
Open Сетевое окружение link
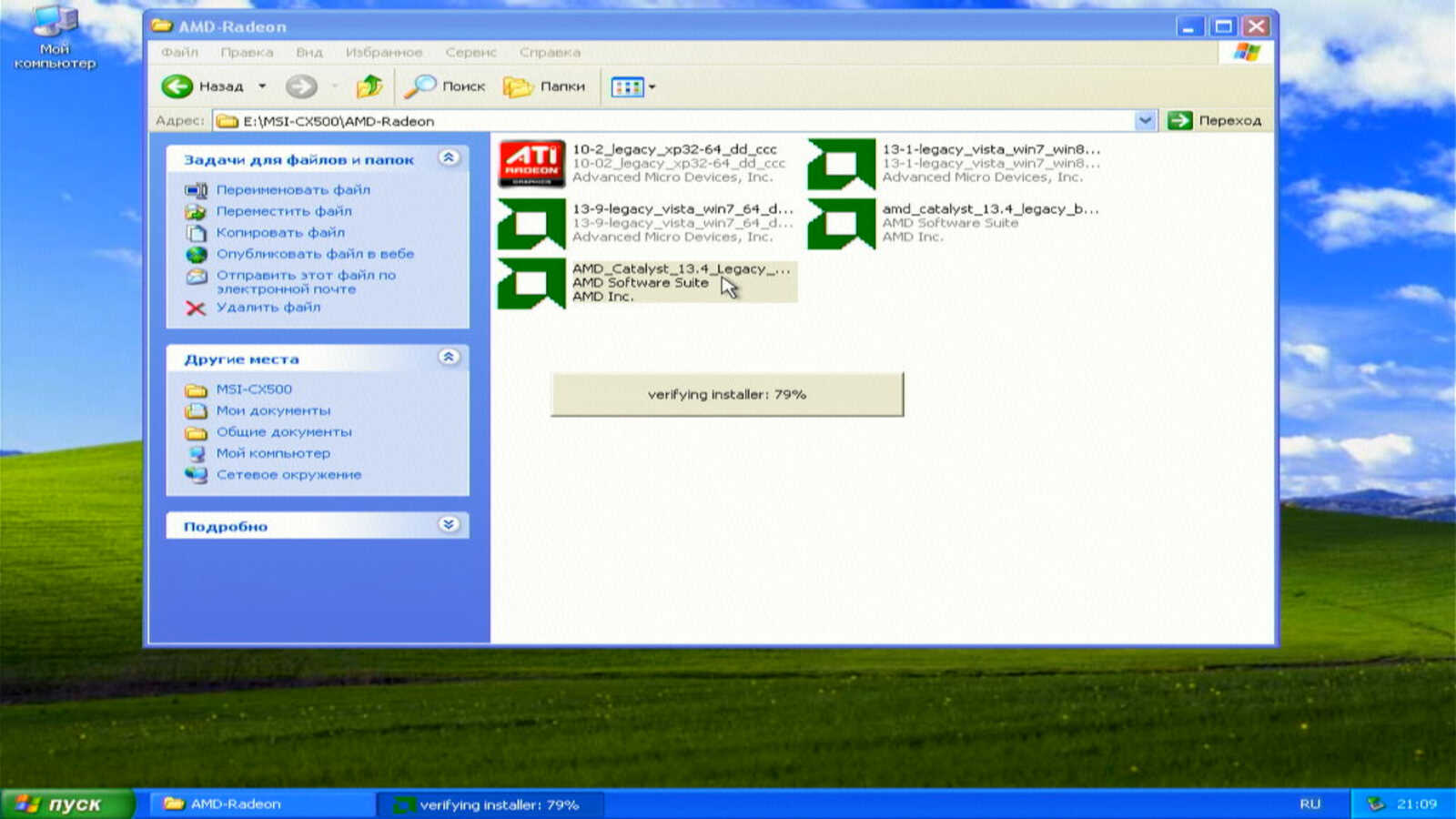tap(288, 475)
